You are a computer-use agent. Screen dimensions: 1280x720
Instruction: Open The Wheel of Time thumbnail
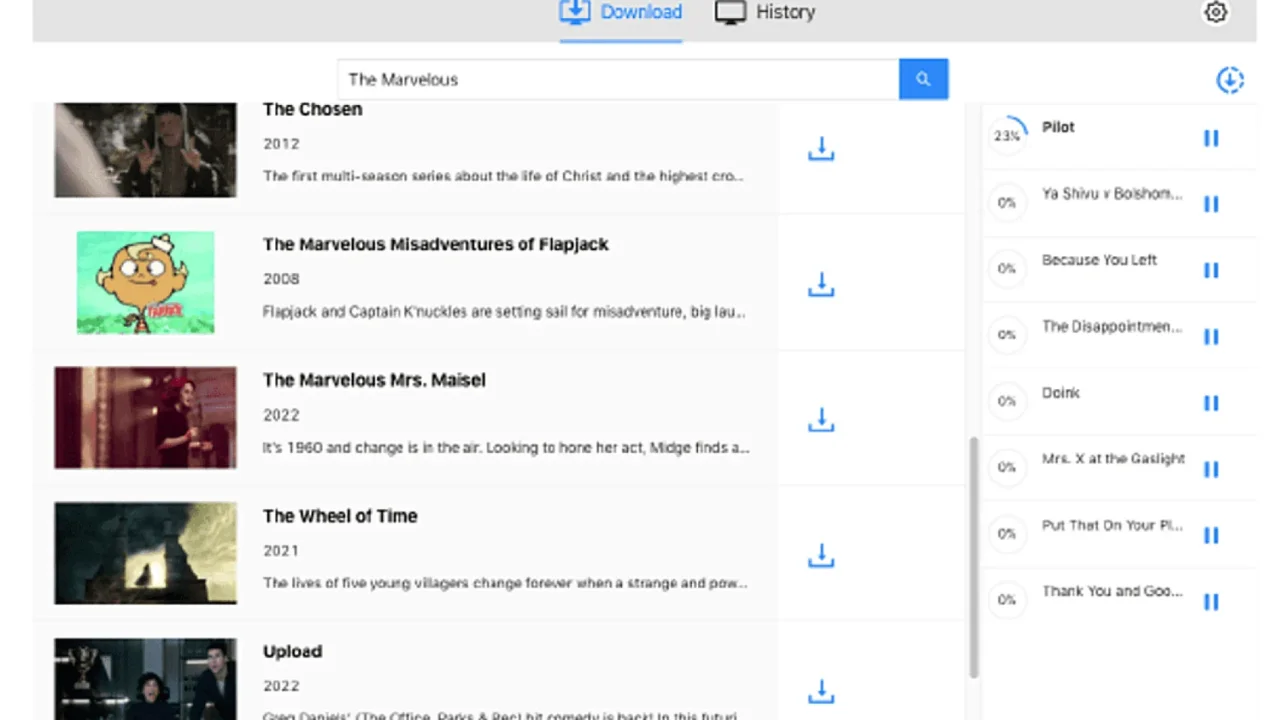click(x=146, y=553)
